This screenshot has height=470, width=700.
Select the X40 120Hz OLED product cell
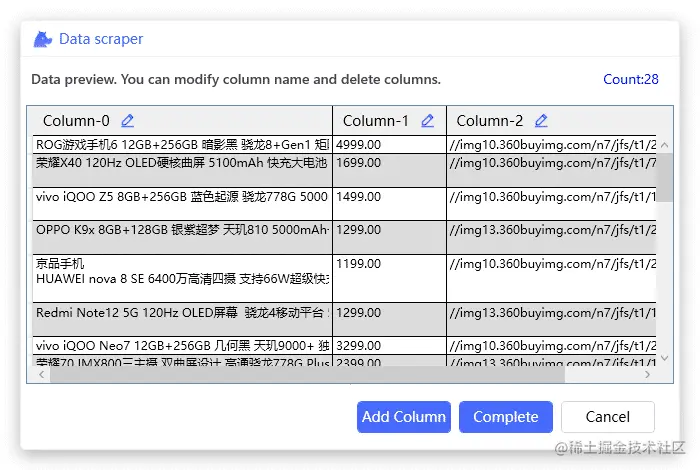coord(182,171)
